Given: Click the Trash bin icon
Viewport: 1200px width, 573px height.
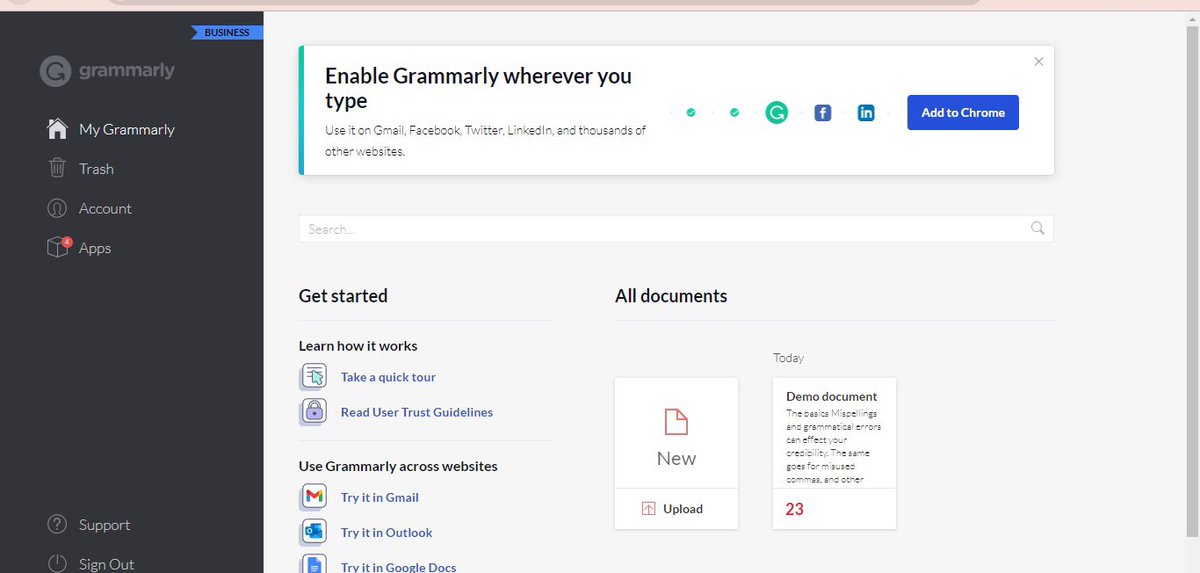Looking at the screenshot, I should click(58, 168).
